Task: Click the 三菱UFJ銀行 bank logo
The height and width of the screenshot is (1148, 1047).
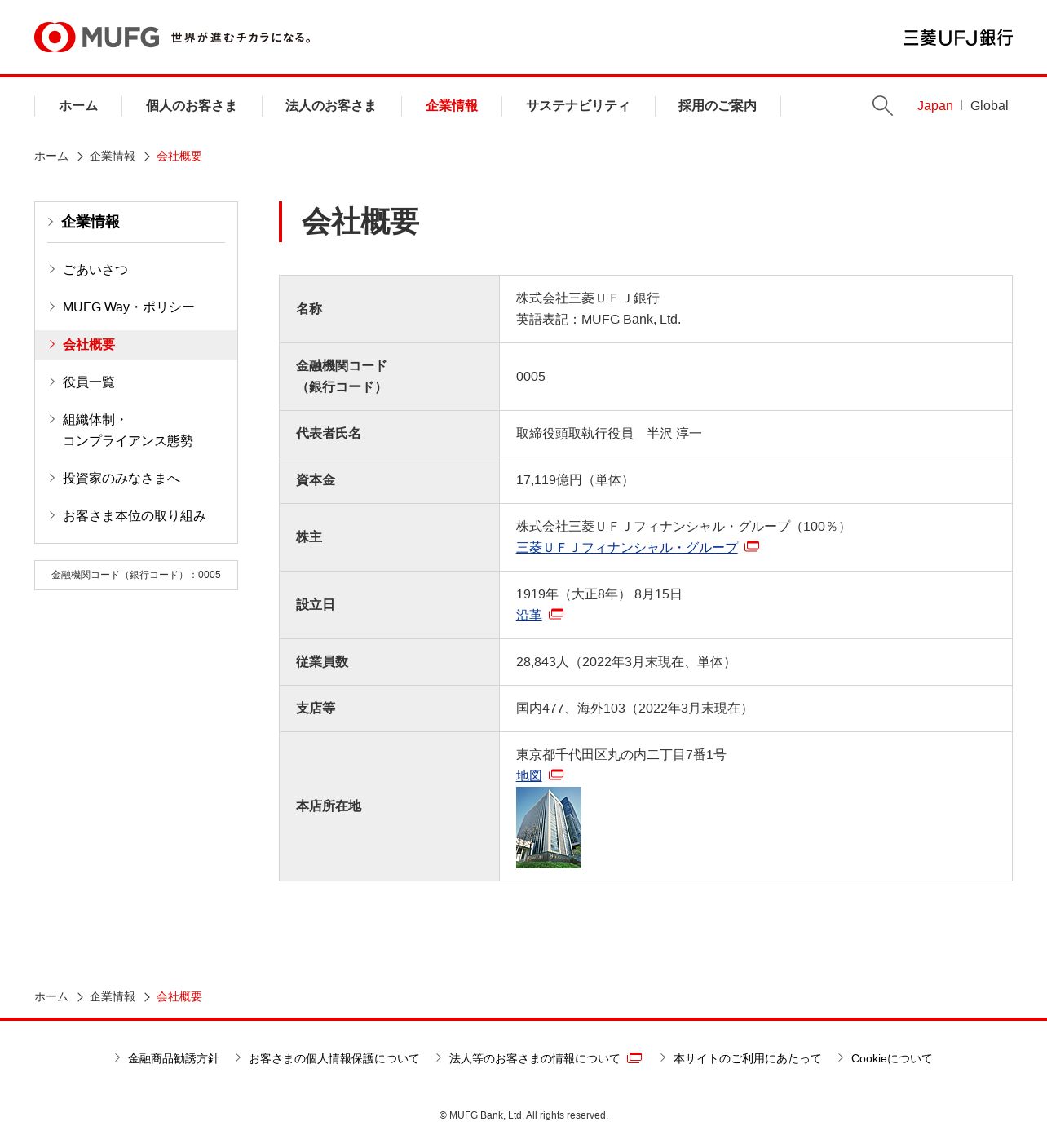Action: click(x=958, y=38)
